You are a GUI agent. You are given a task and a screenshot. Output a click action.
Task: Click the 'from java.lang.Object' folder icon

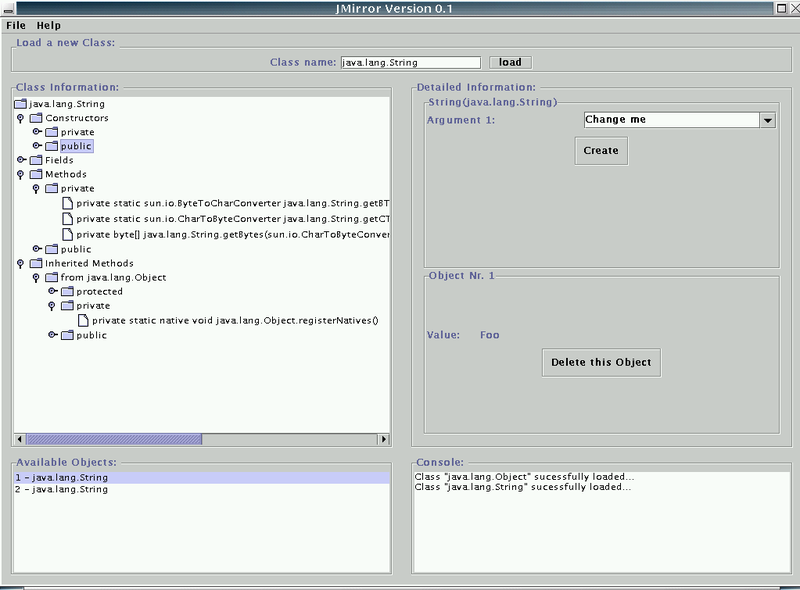[x=52, y=278]
